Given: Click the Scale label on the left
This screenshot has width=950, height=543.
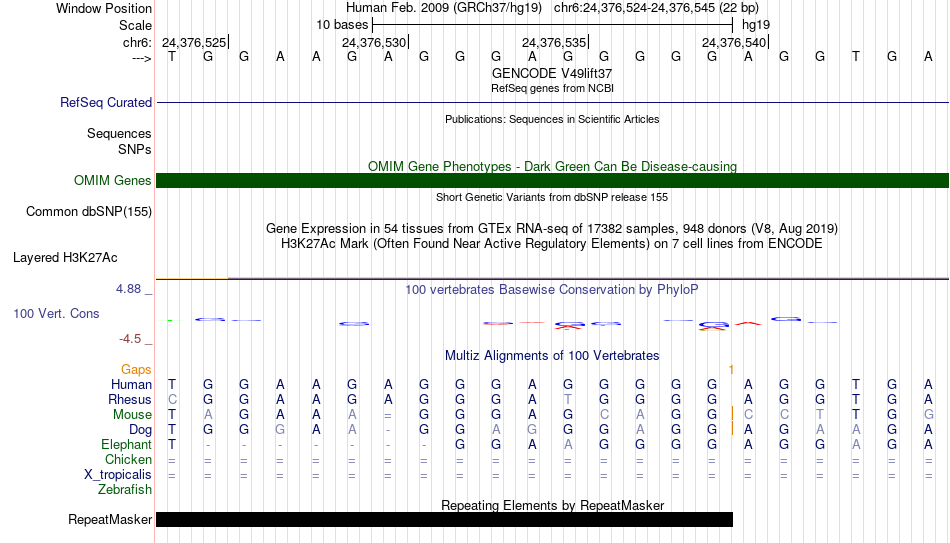Looking at the screenshot, I should pos(135,25).
